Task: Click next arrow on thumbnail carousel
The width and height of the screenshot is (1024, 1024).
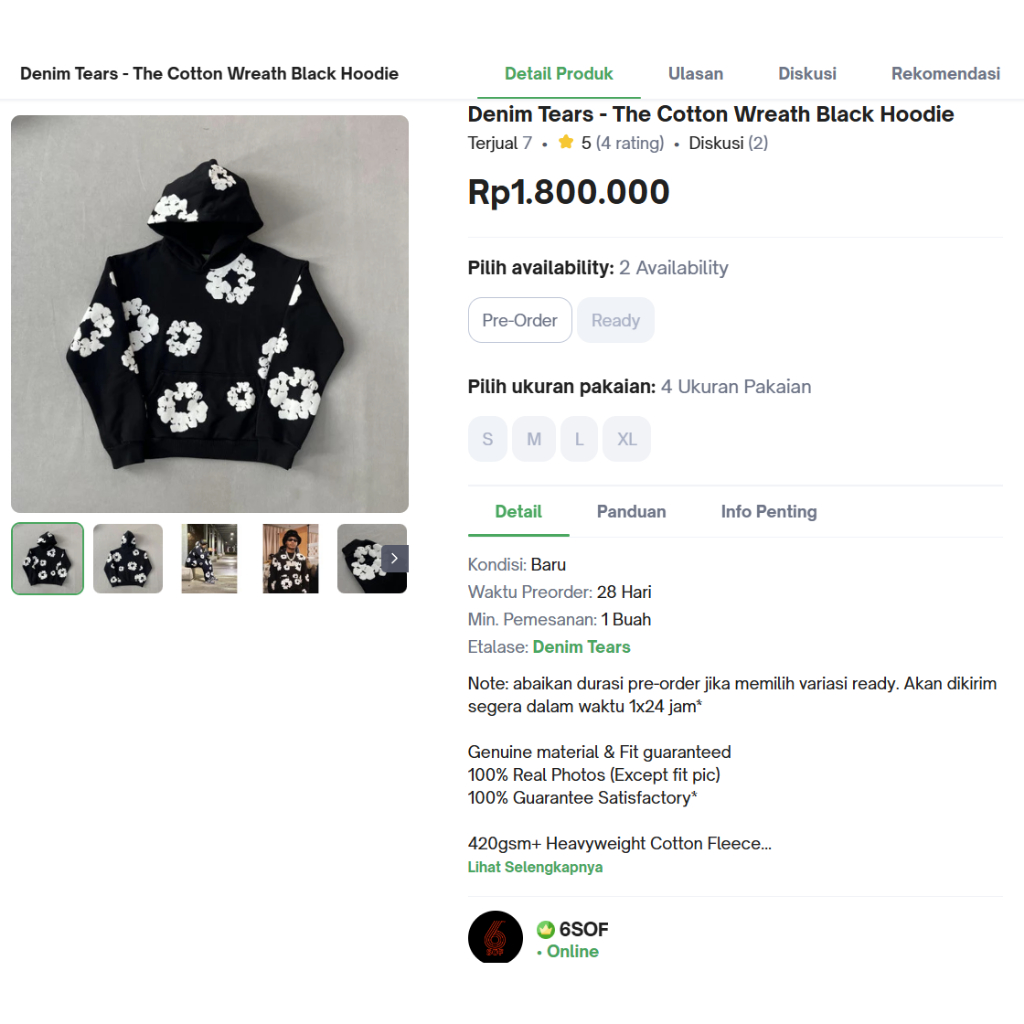Action: pyautogui.click(x=395, y=558)
